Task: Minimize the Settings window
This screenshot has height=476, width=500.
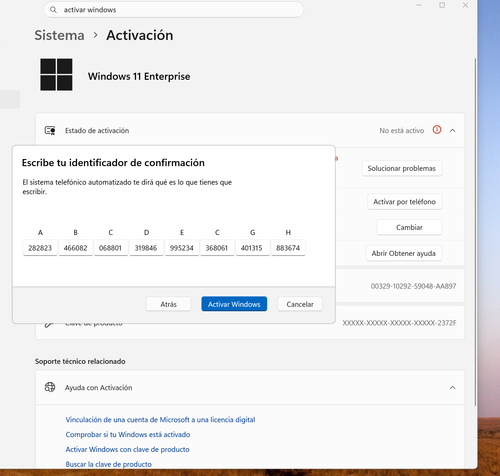Action: tap(419, 5)
